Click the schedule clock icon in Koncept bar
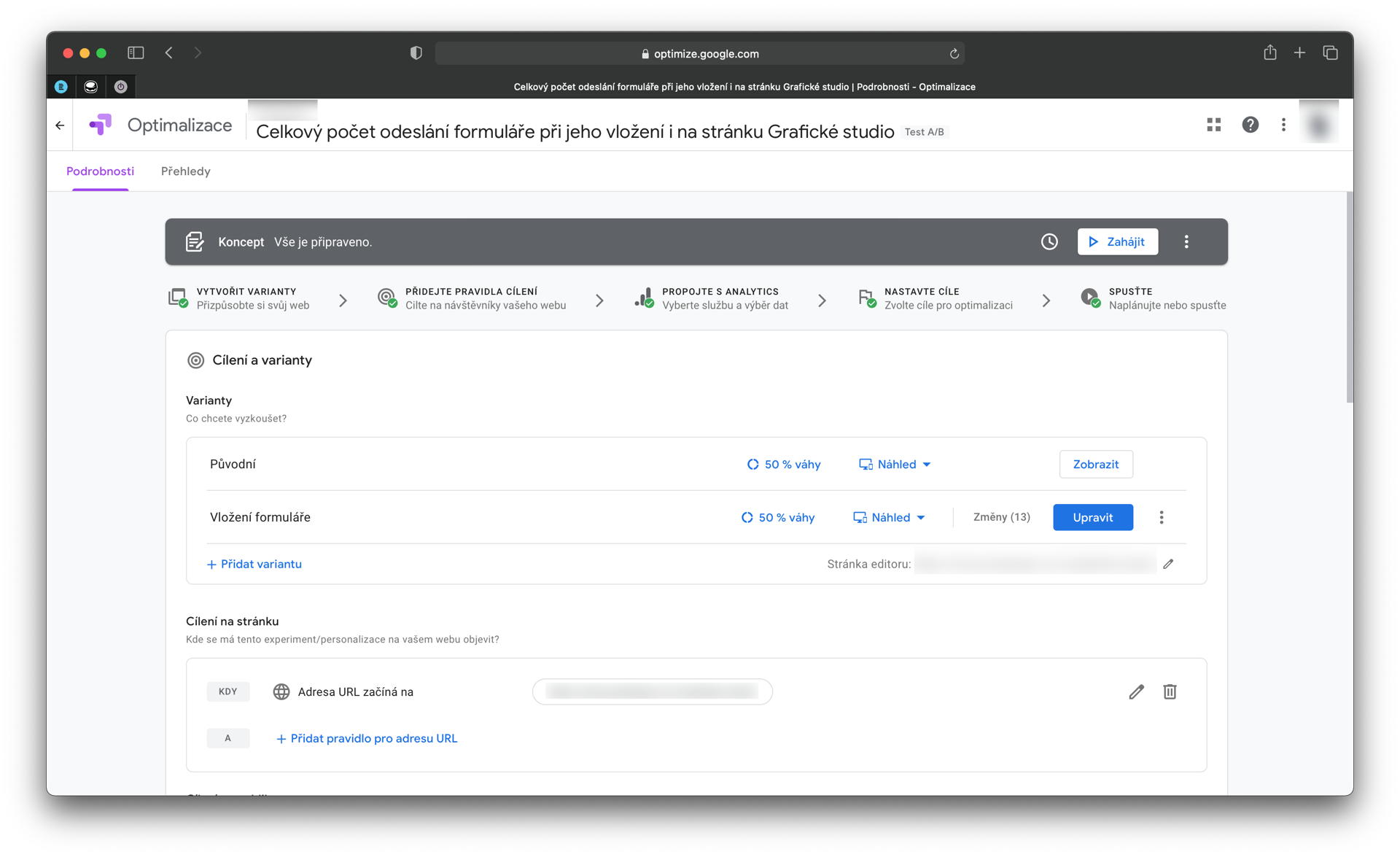 1049,241
